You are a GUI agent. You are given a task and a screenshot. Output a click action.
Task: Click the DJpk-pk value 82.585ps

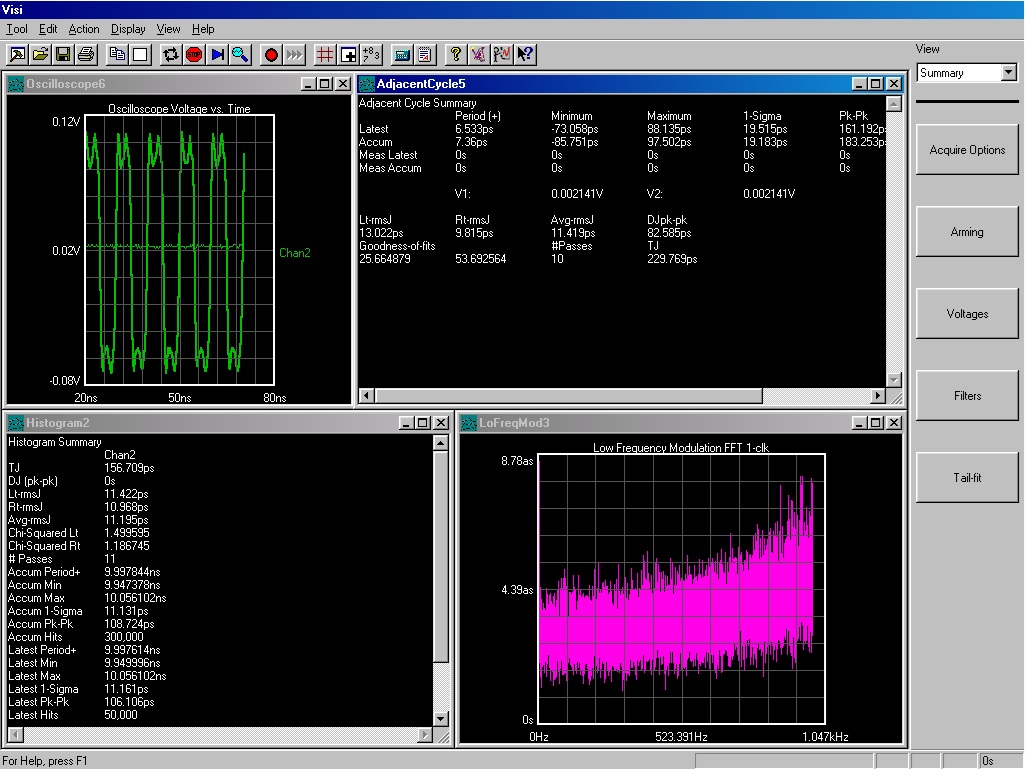click(669, 233)
